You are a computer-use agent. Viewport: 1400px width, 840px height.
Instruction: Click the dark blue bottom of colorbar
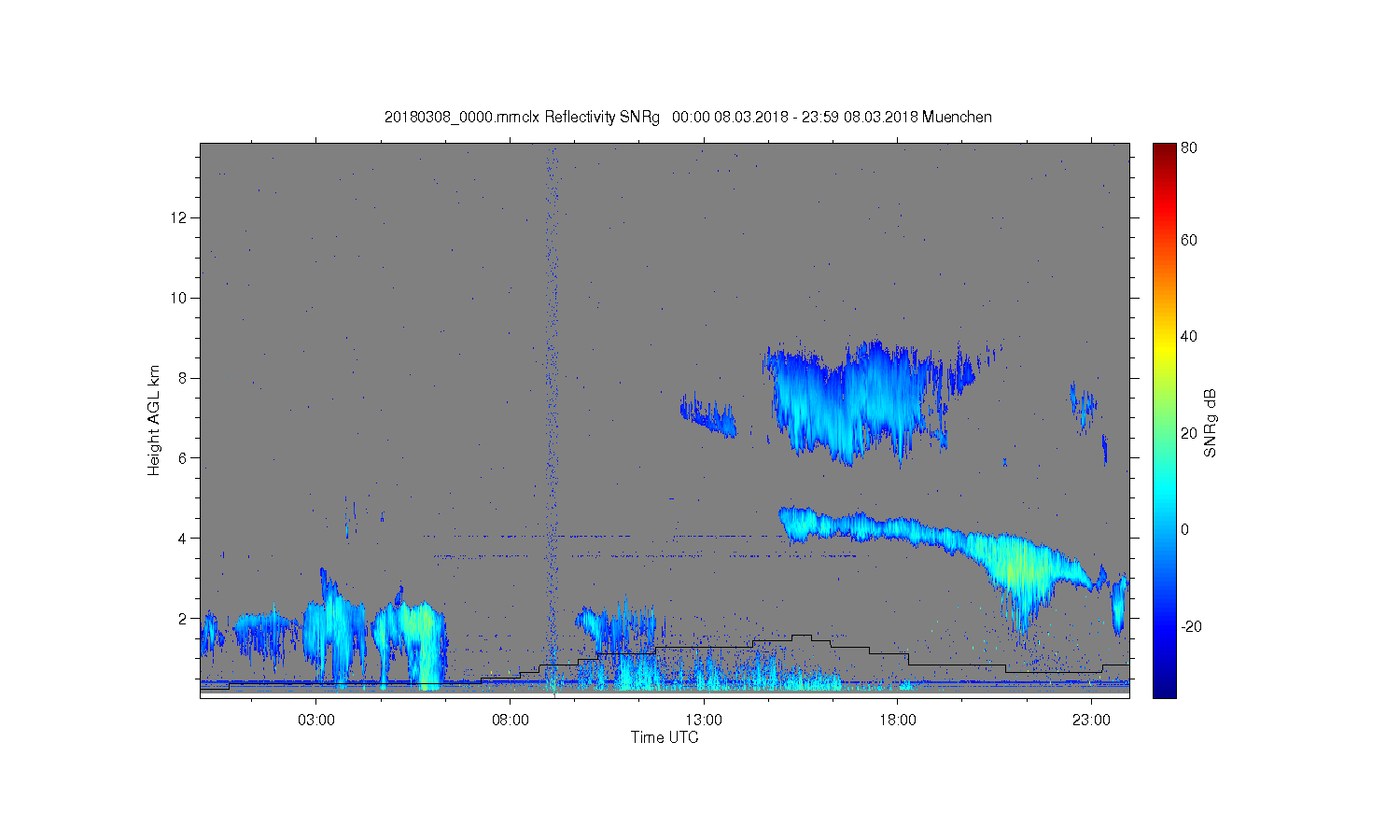[1164, 689]
